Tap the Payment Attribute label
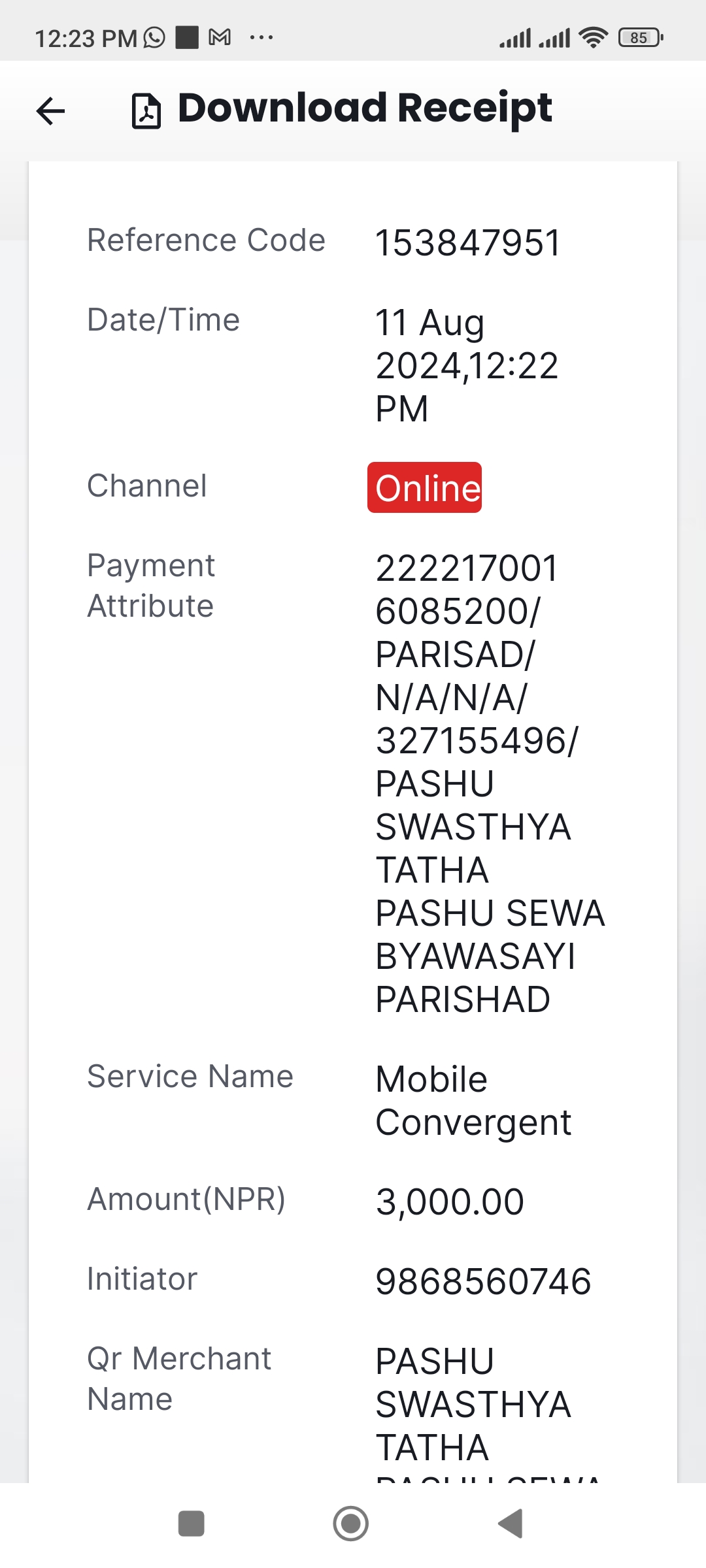The height and width of the screenshot is (1568, 706). (151, 586)
